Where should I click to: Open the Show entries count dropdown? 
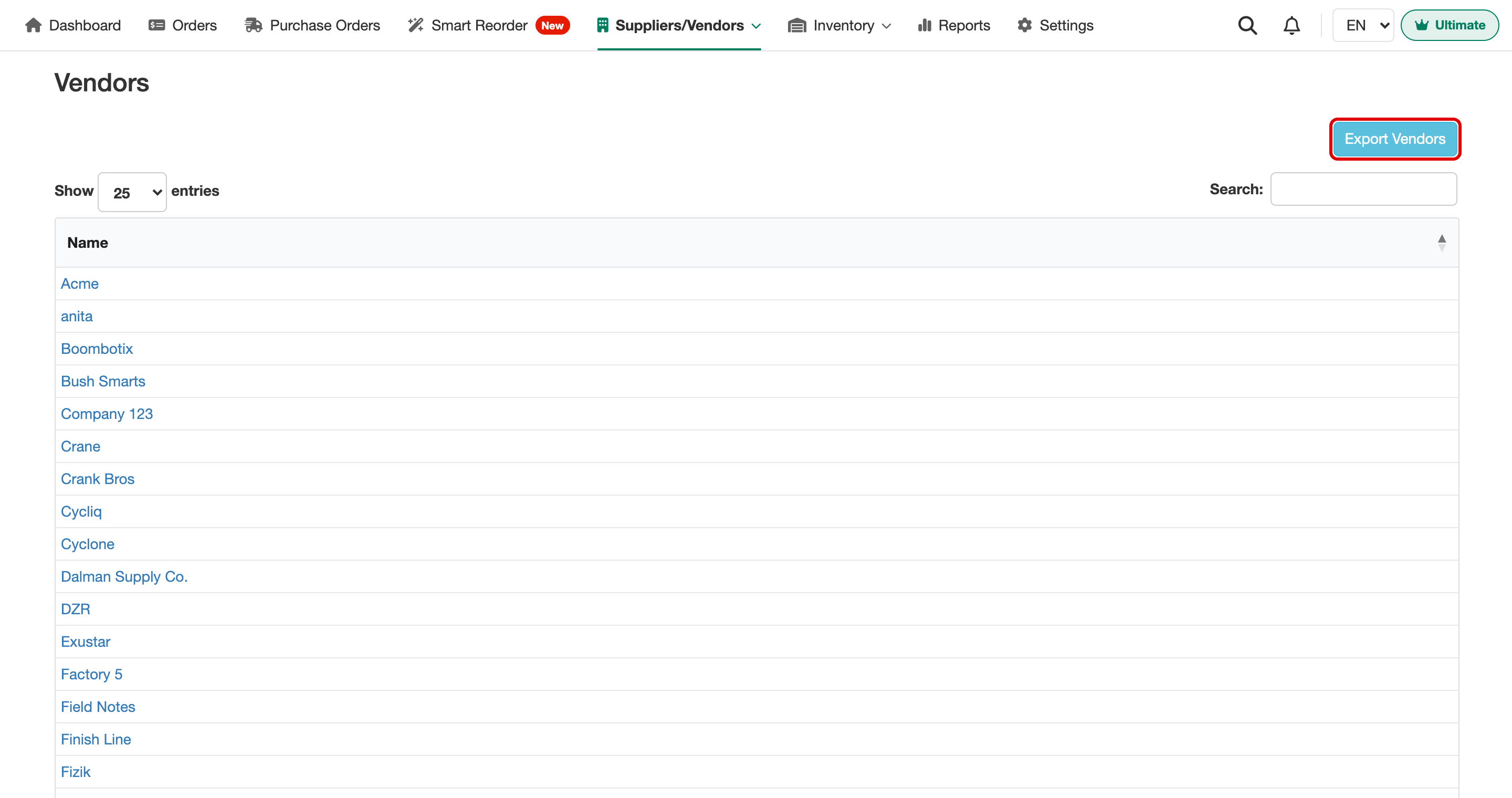[132, 192]
